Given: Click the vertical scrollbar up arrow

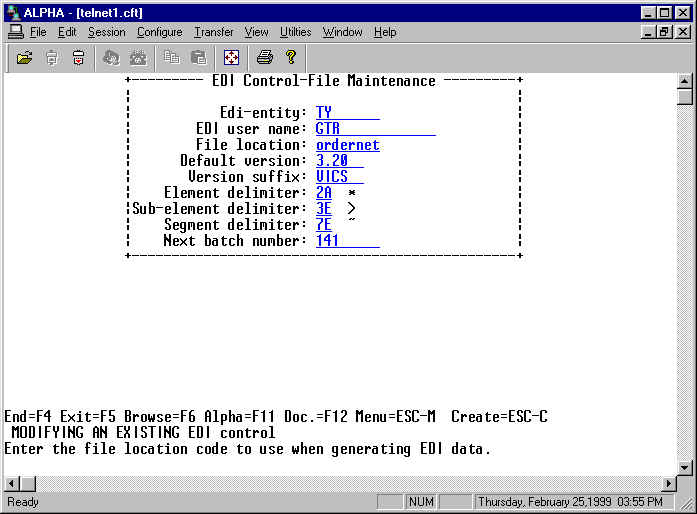Looking at the screenshot, I should (x=685, y=81).
